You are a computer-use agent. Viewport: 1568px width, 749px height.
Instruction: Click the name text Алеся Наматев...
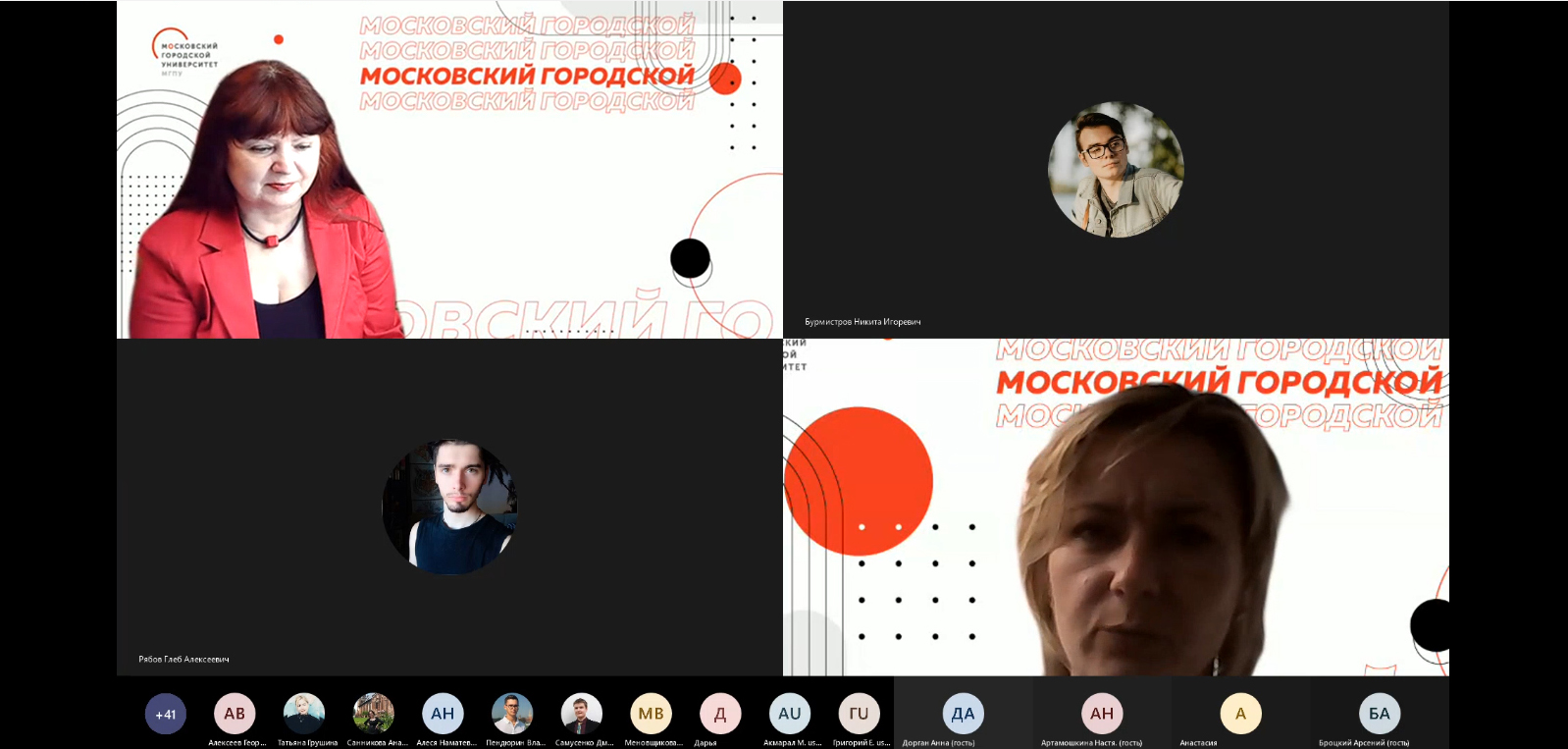[x=446, y=743]
